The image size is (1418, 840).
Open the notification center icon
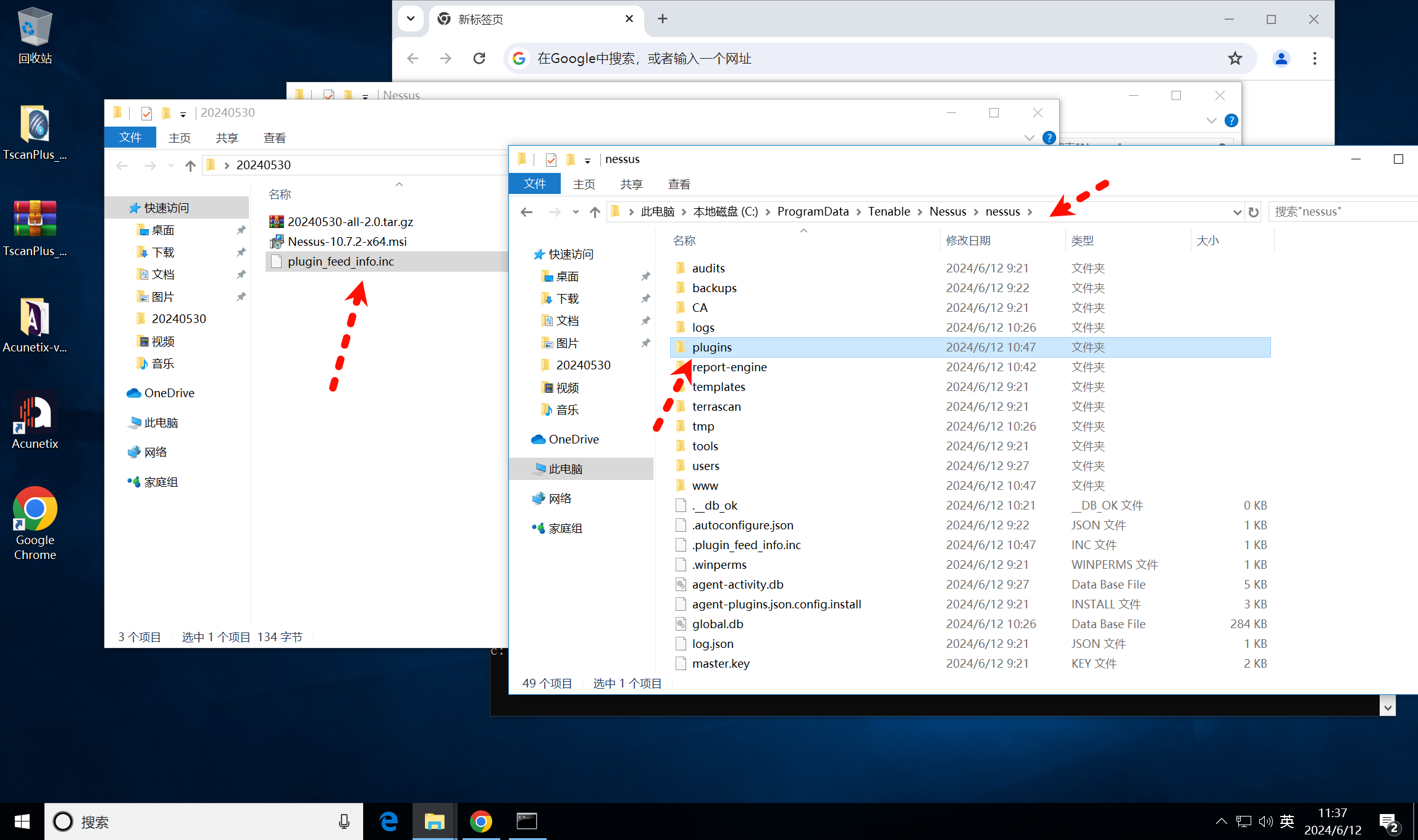click(x=1389, y=823)
